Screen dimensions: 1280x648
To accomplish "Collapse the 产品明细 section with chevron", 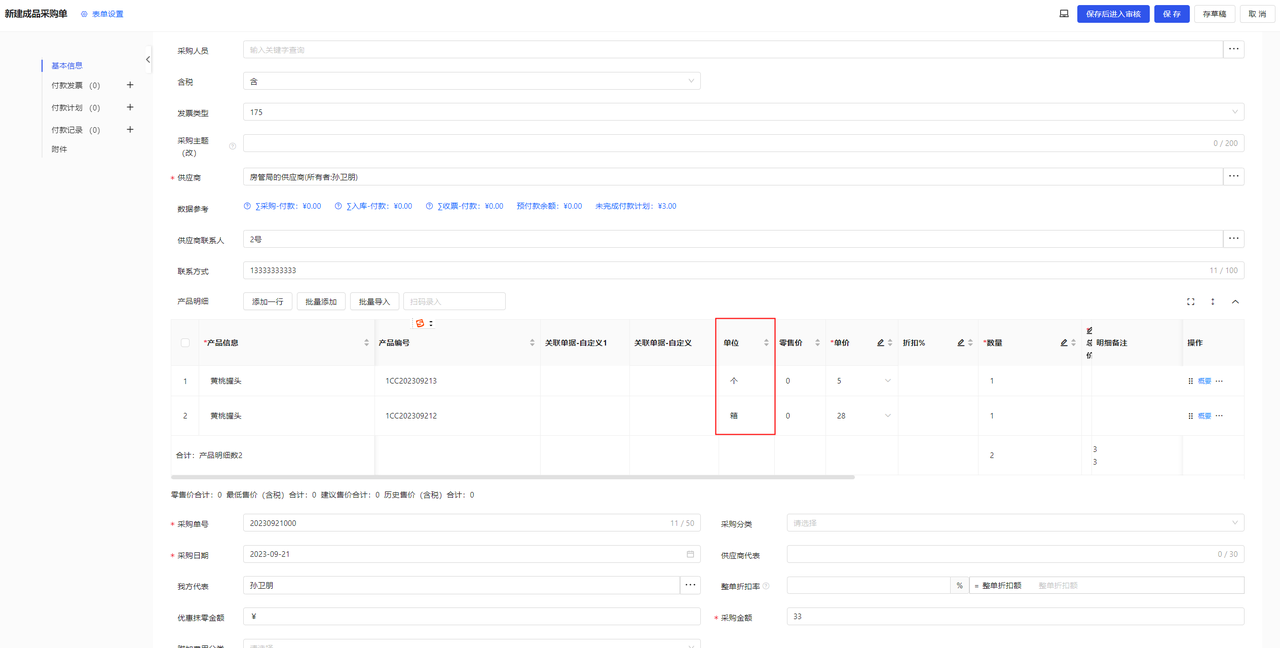I will tap(1235, 301).
